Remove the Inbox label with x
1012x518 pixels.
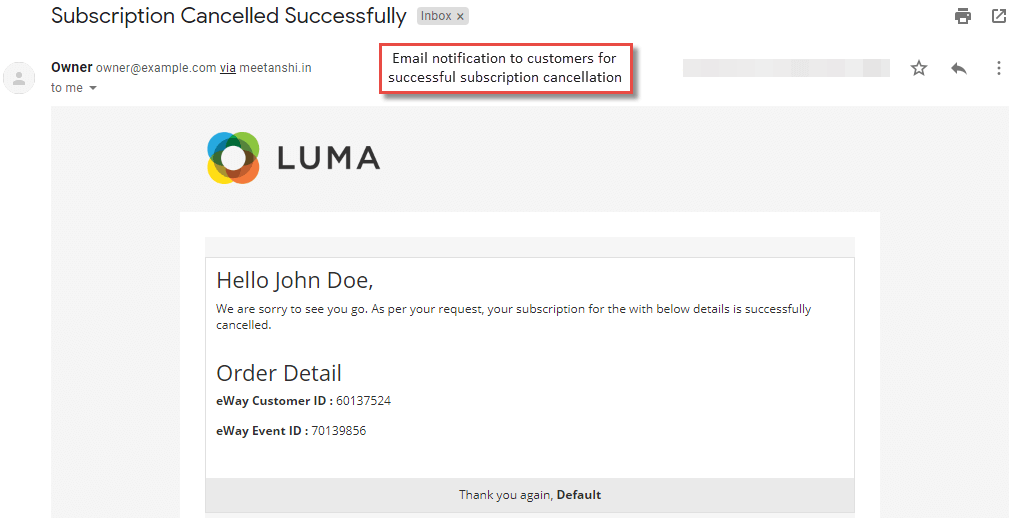pyautogui.click(x=460, y=17)
